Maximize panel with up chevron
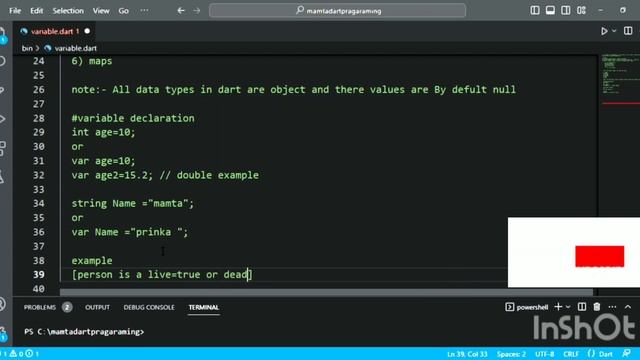640x360 pixels. (628, 307)
